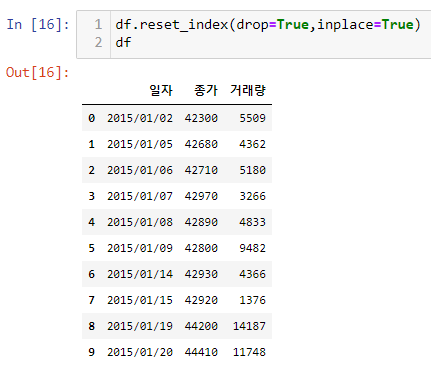Image resolution: width=431 pixels, height=372 pixels.
Task: Click the In [16] cell prompt
Action: (x=38, y=25)
